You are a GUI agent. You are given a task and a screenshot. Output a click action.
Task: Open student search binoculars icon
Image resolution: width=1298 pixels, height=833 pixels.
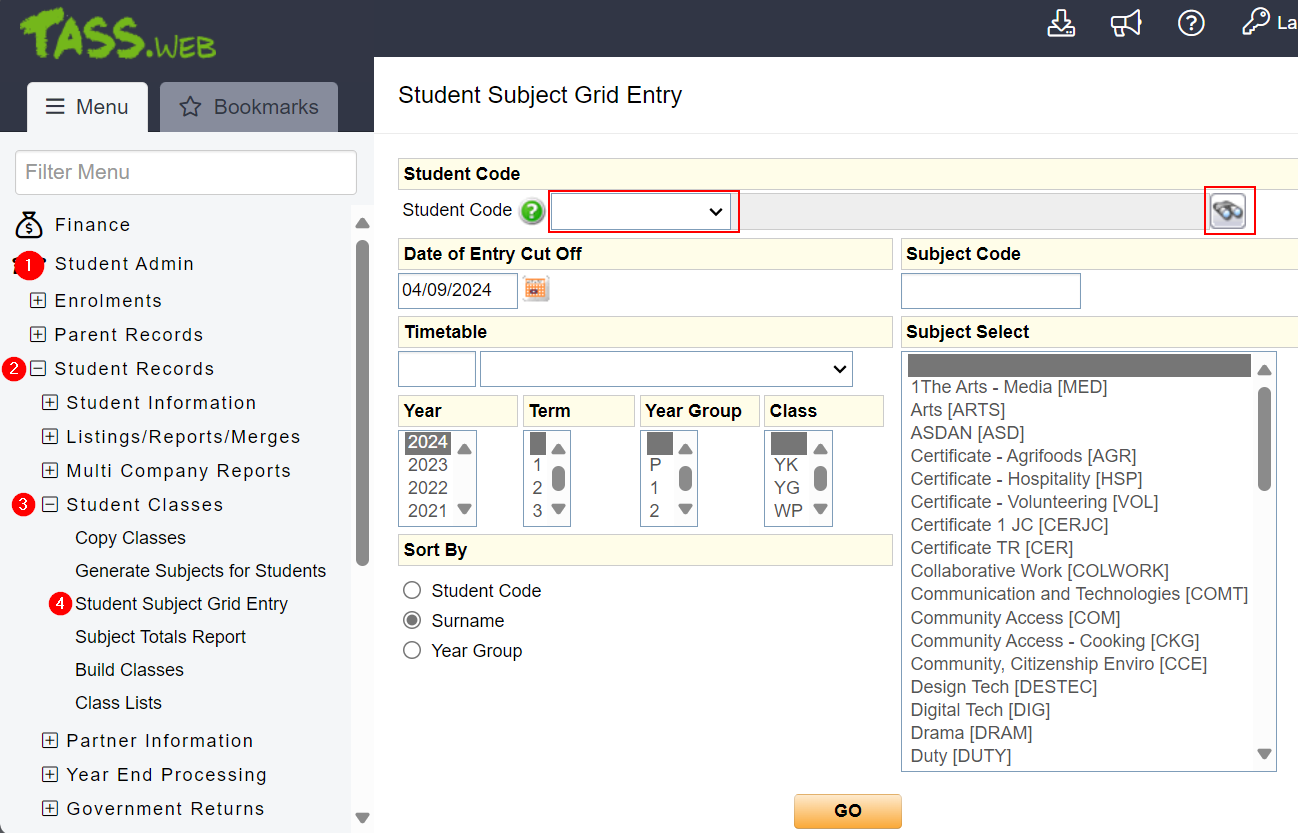(x=1229, y=211)
